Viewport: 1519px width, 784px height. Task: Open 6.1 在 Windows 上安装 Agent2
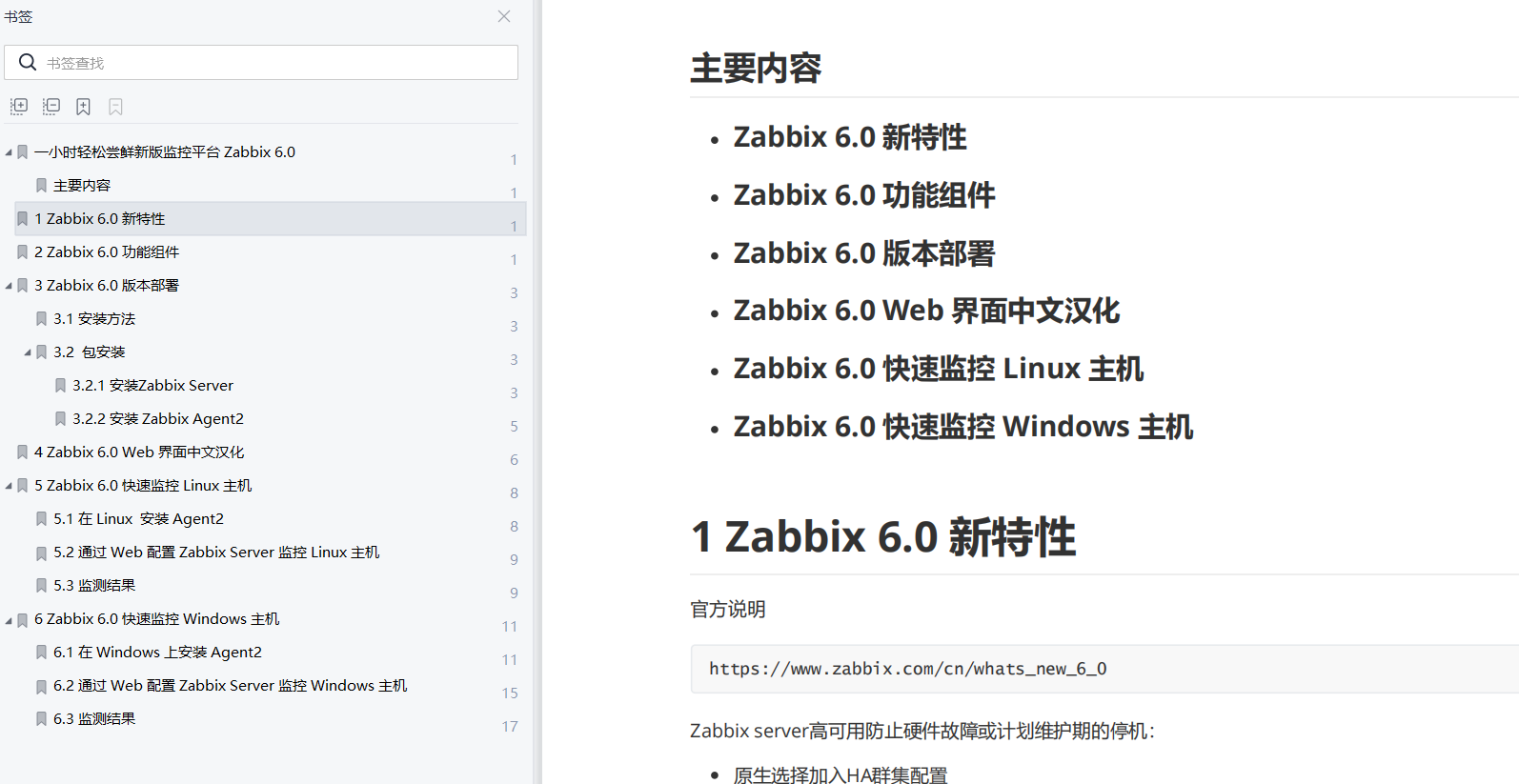point(157,652)
